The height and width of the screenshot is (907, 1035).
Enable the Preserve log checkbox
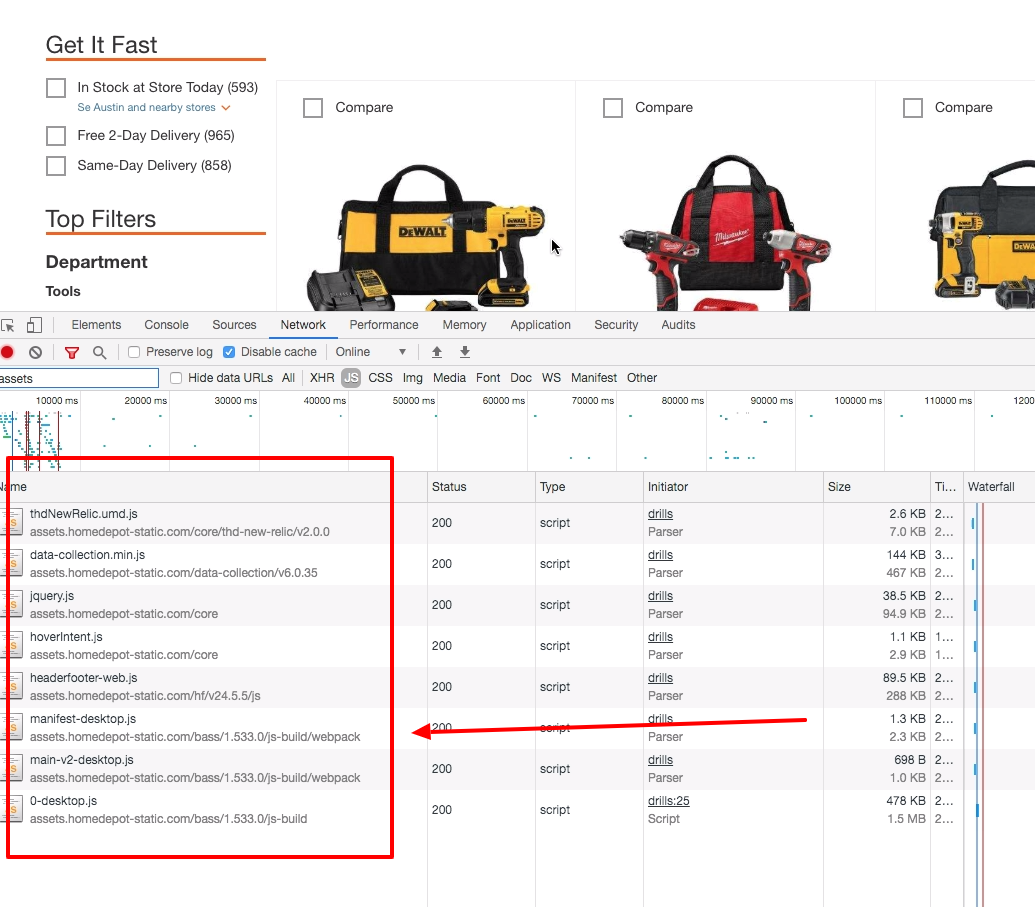click(x=134, y=352)
